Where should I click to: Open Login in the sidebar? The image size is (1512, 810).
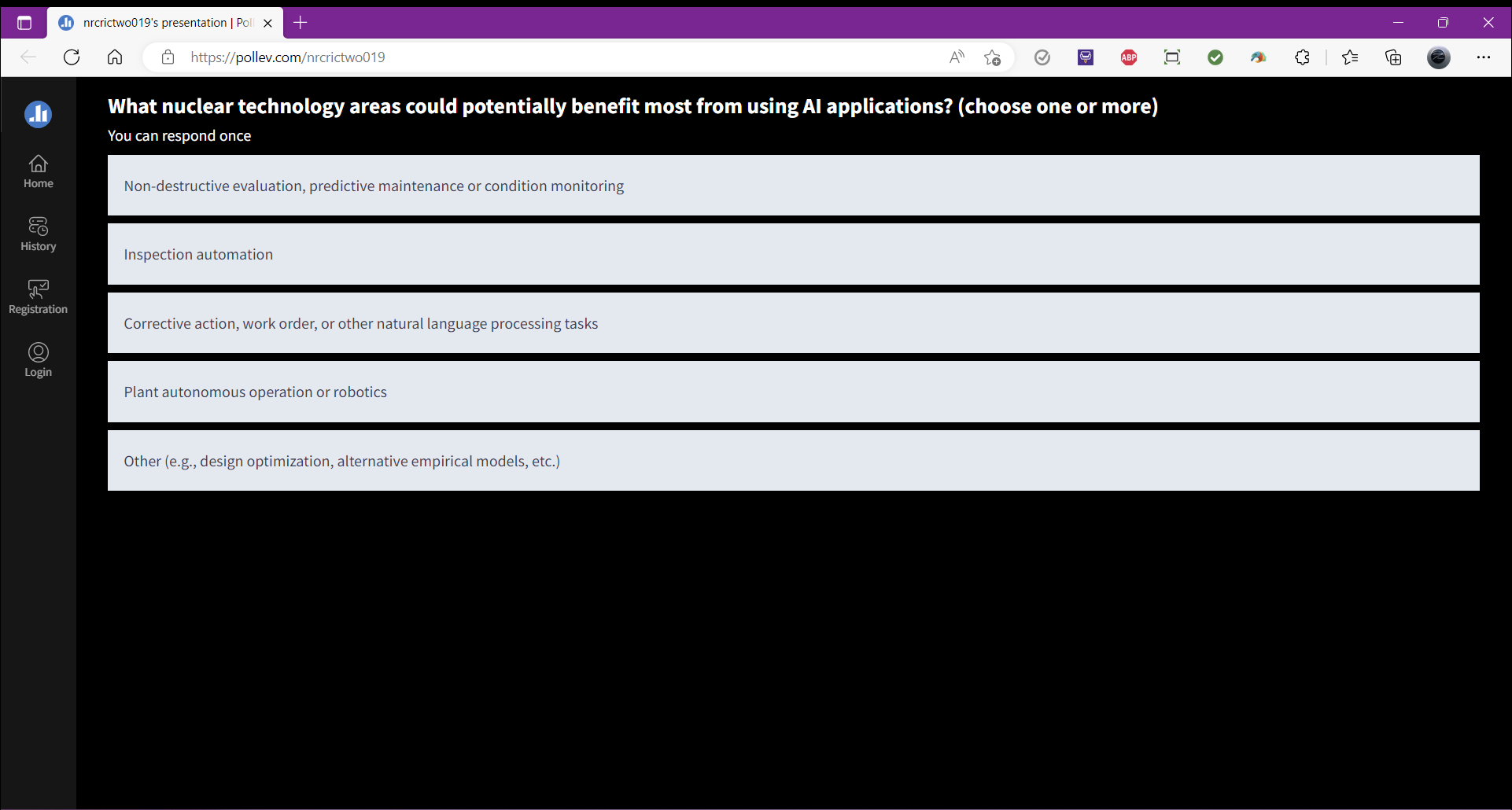(38, 360)
